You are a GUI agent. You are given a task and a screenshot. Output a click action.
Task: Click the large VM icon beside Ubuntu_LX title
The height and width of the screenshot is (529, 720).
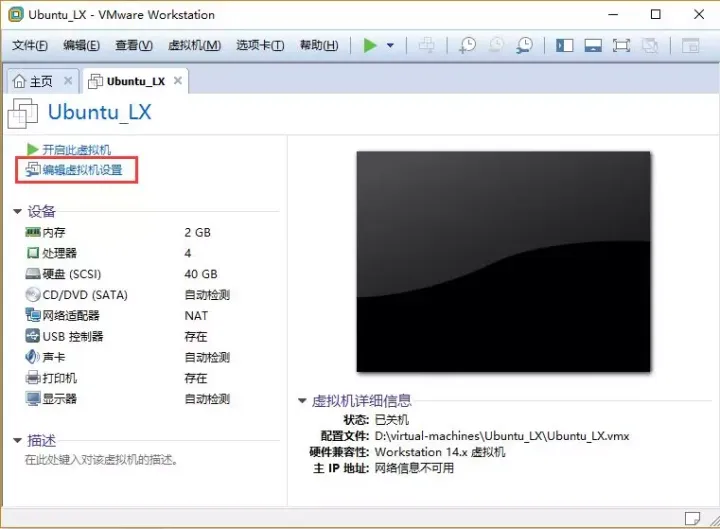click(x=23, y=113)
